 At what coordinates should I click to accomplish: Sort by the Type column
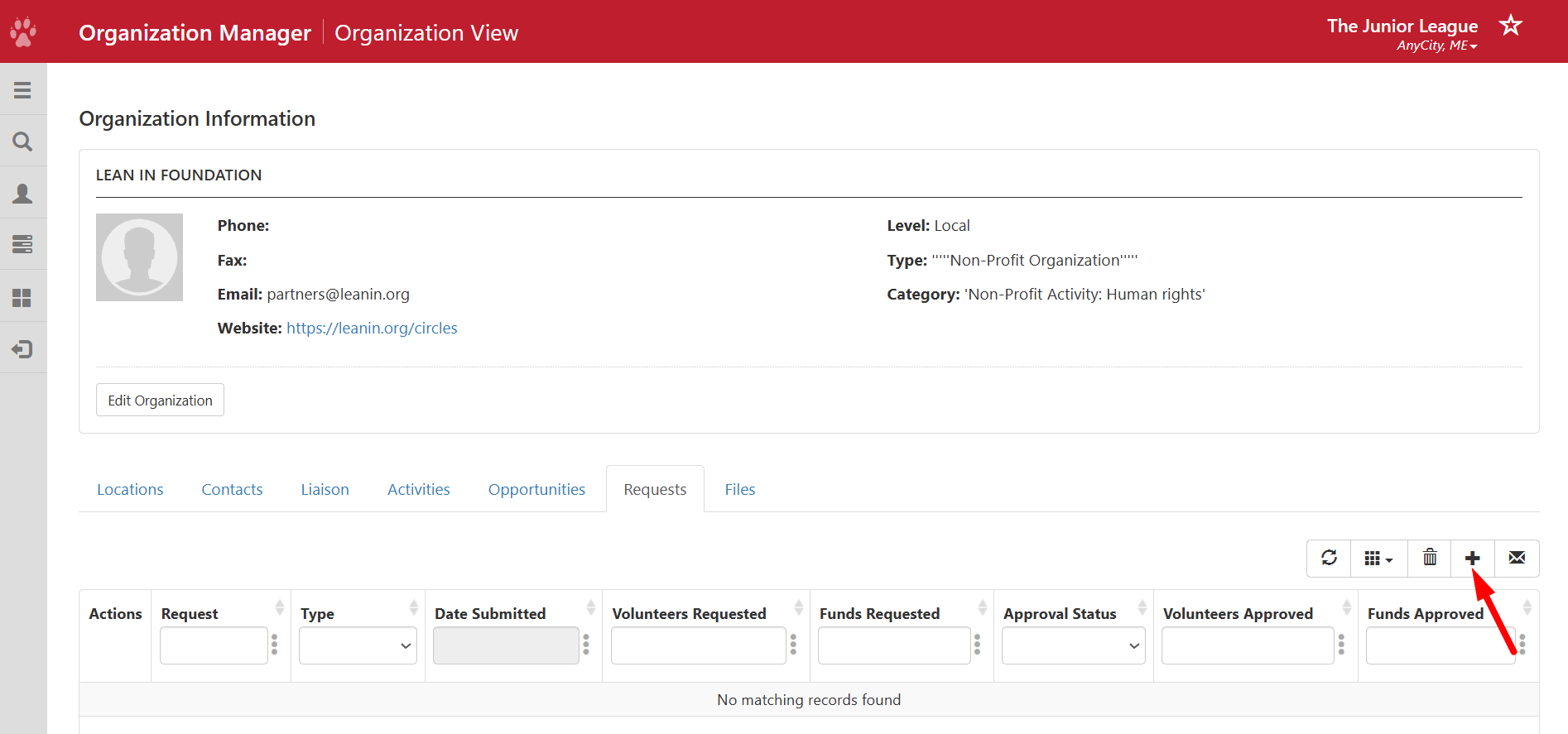(414, 608)
